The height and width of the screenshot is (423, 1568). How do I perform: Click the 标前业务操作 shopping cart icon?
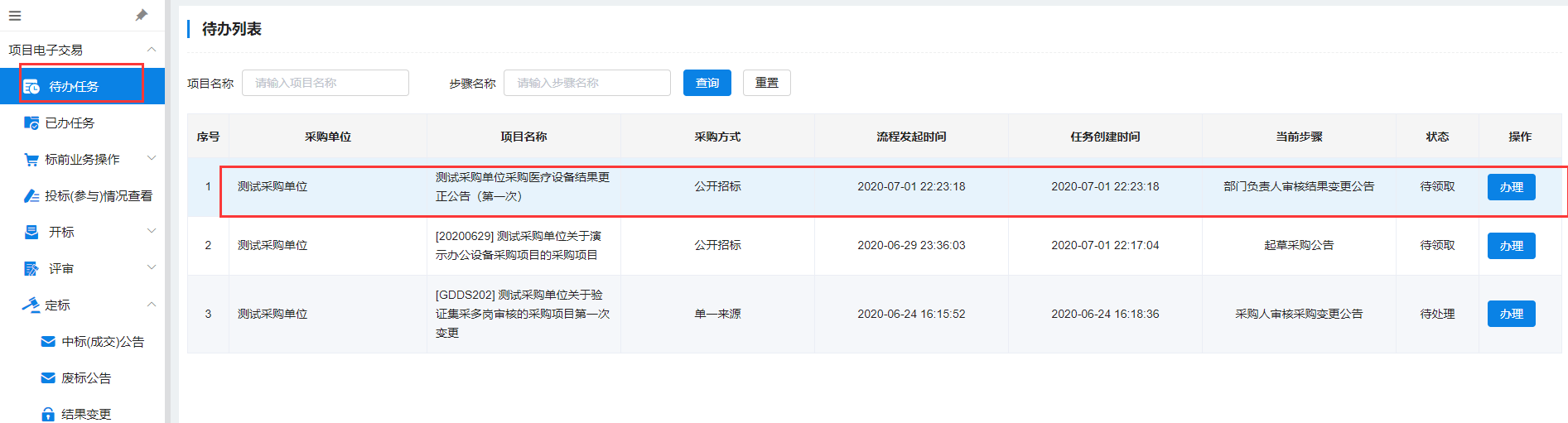tap(31, 160)
